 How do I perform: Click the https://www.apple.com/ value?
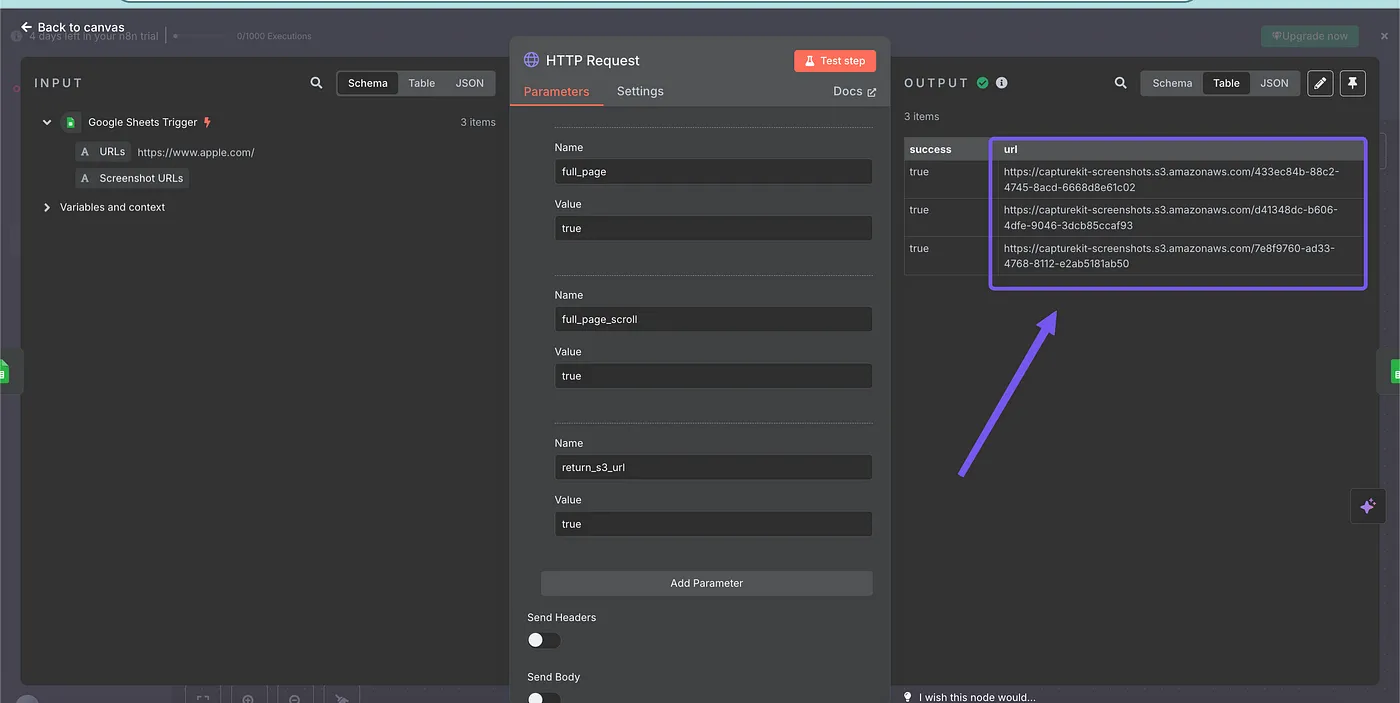click(x=196, y=152)
